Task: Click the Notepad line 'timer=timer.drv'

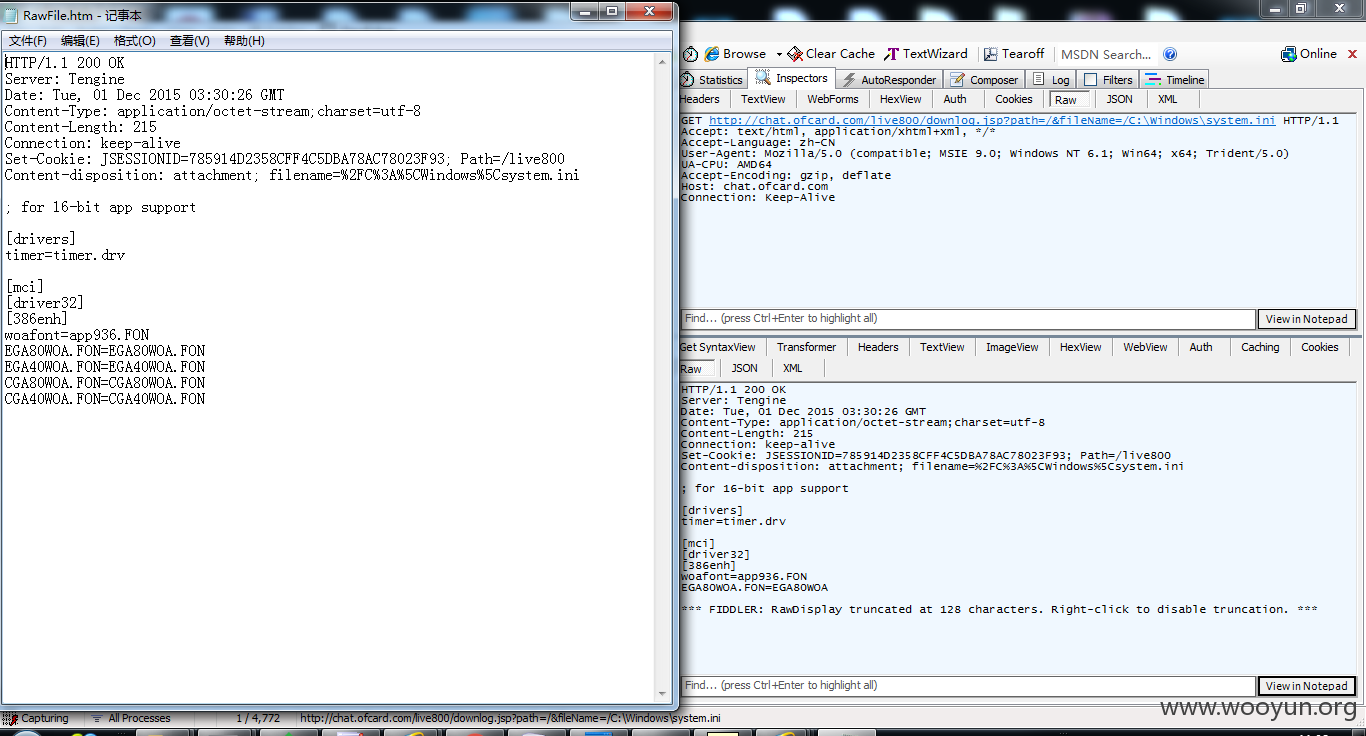Action: click(x=65, y=255)
